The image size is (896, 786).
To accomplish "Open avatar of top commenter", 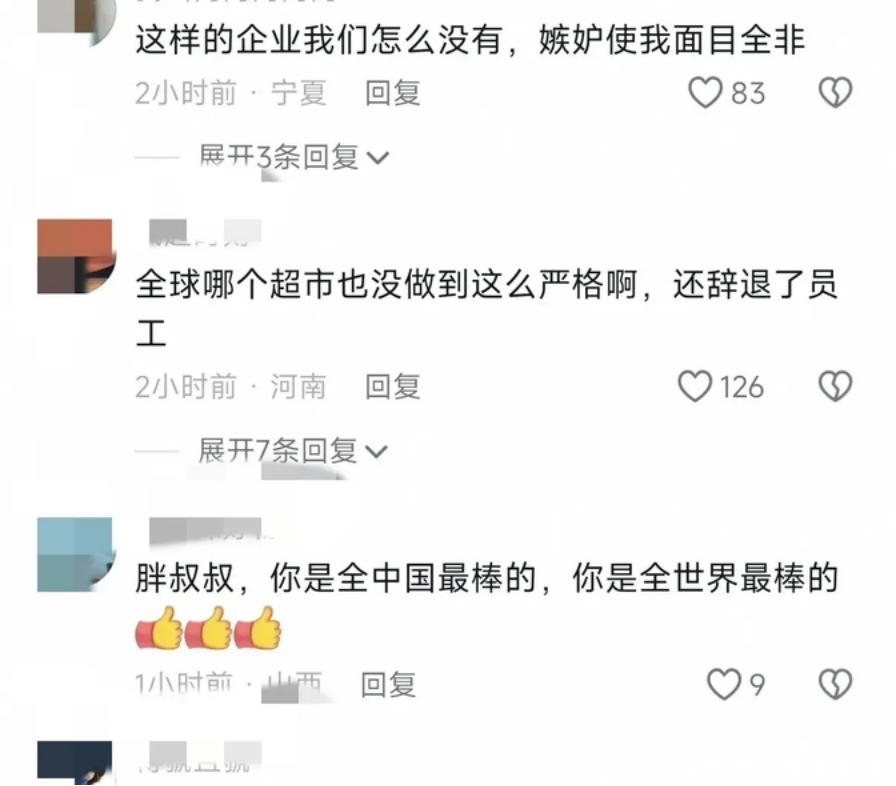I will (x=75, y=22).
